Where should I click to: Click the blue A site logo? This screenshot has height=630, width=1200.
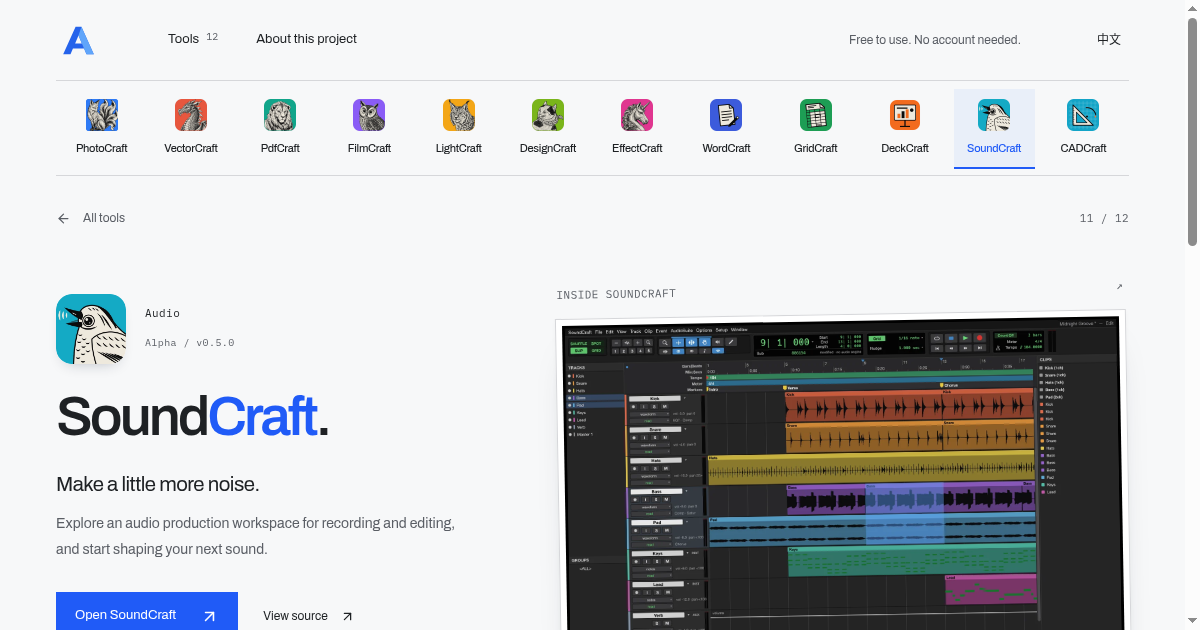78,40
